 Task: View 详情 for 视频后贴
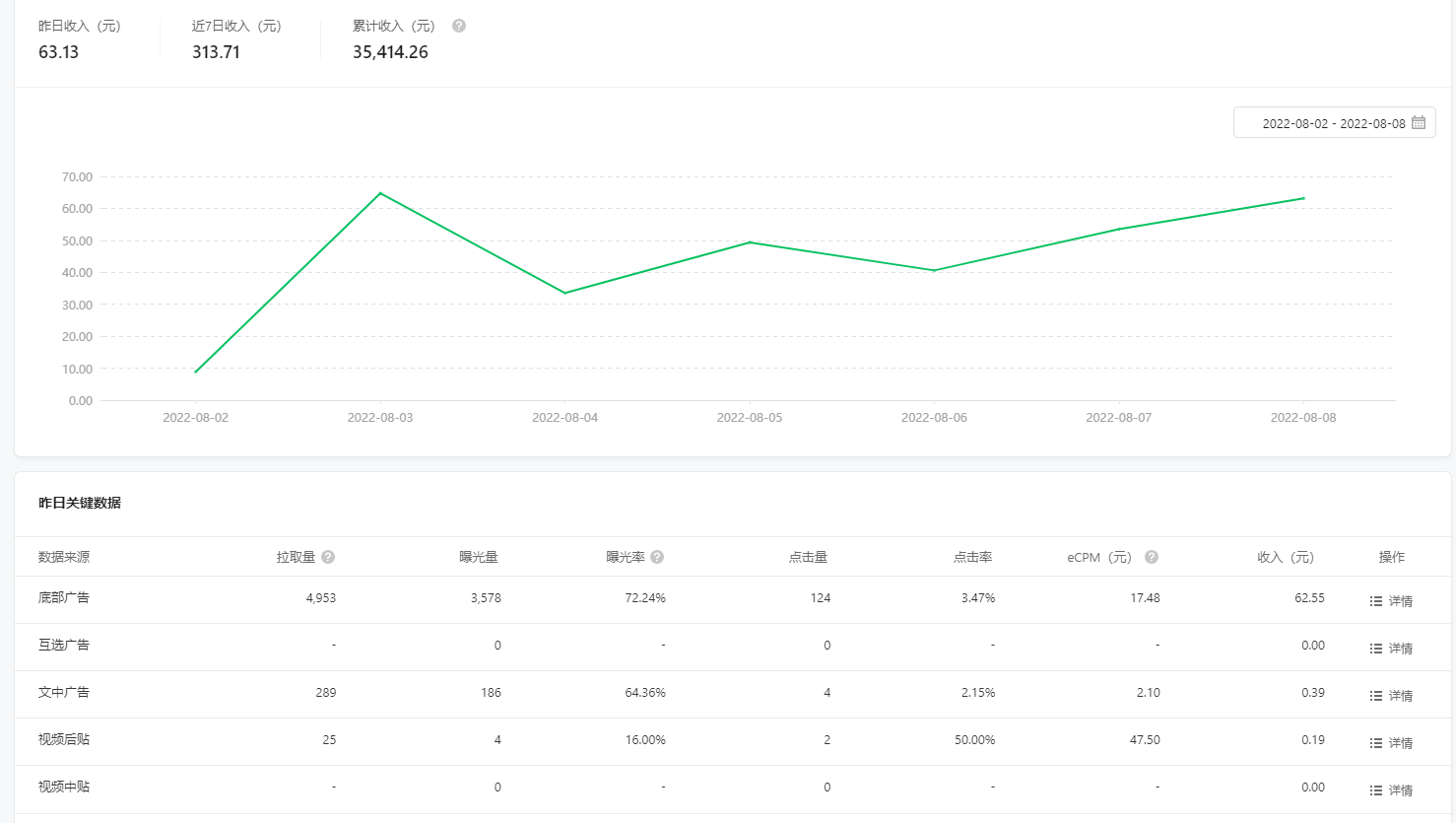pos(1401,743)
